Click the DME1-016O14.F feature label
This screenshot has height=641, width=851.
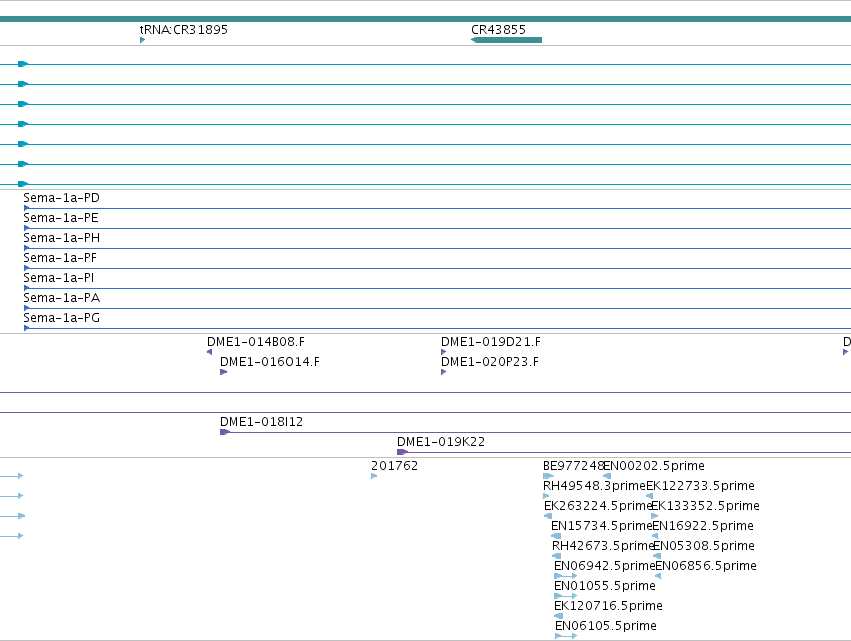pos(270,362)
